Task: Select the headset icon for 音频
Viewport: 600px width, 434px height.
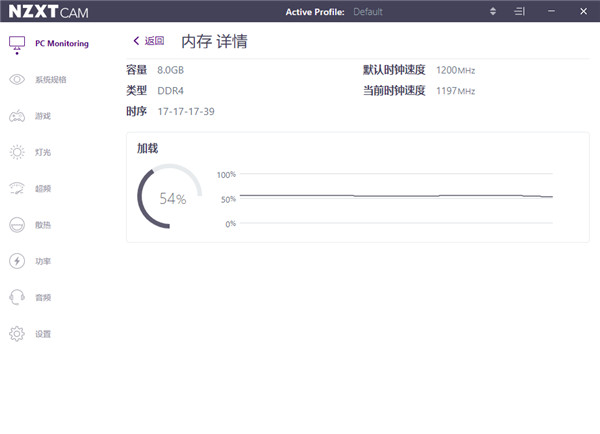Action: pyautogui.click(x=17, y=297)
